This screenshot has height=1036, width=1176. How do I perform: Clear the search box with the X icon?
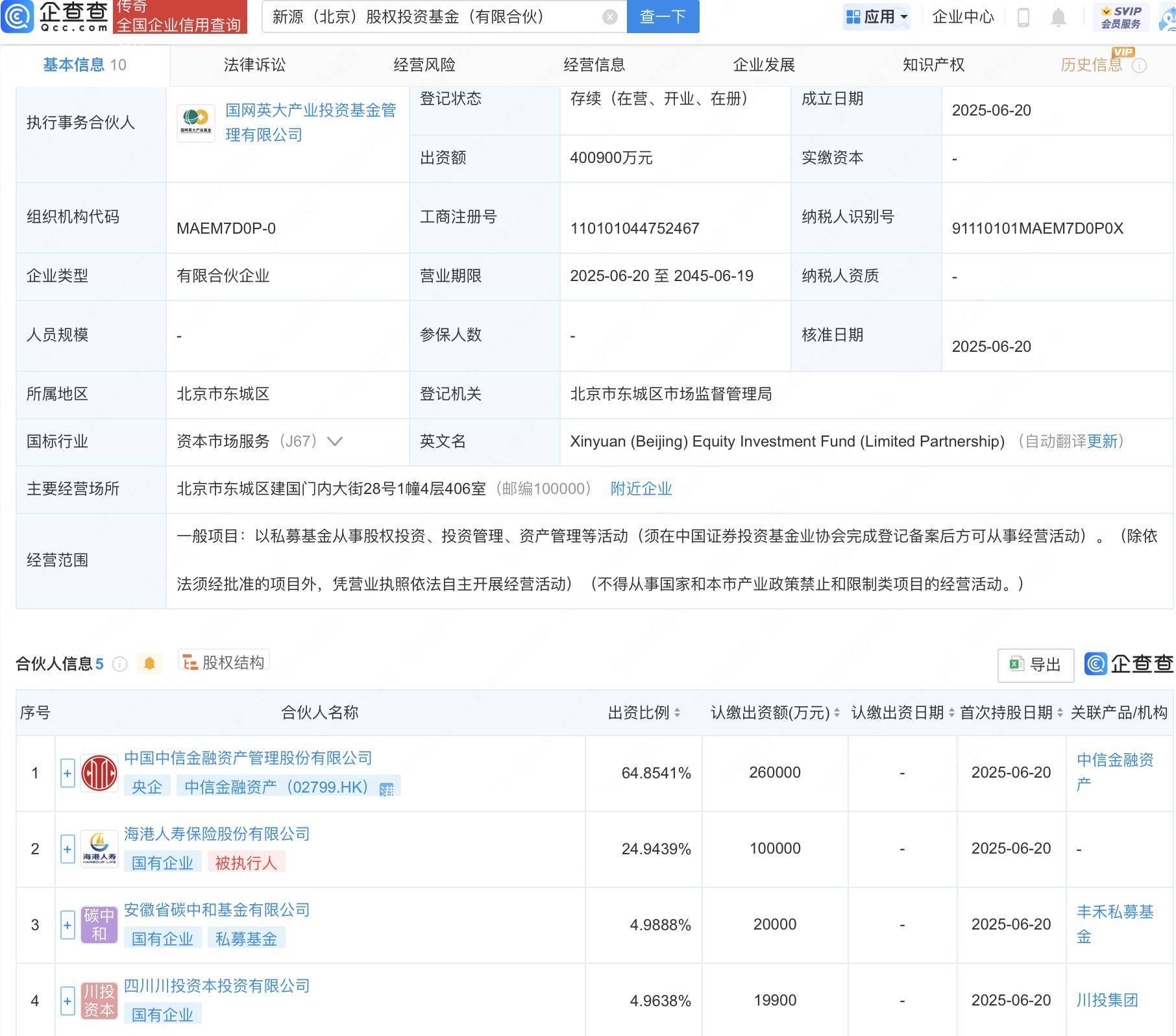(x=609, y=17)
